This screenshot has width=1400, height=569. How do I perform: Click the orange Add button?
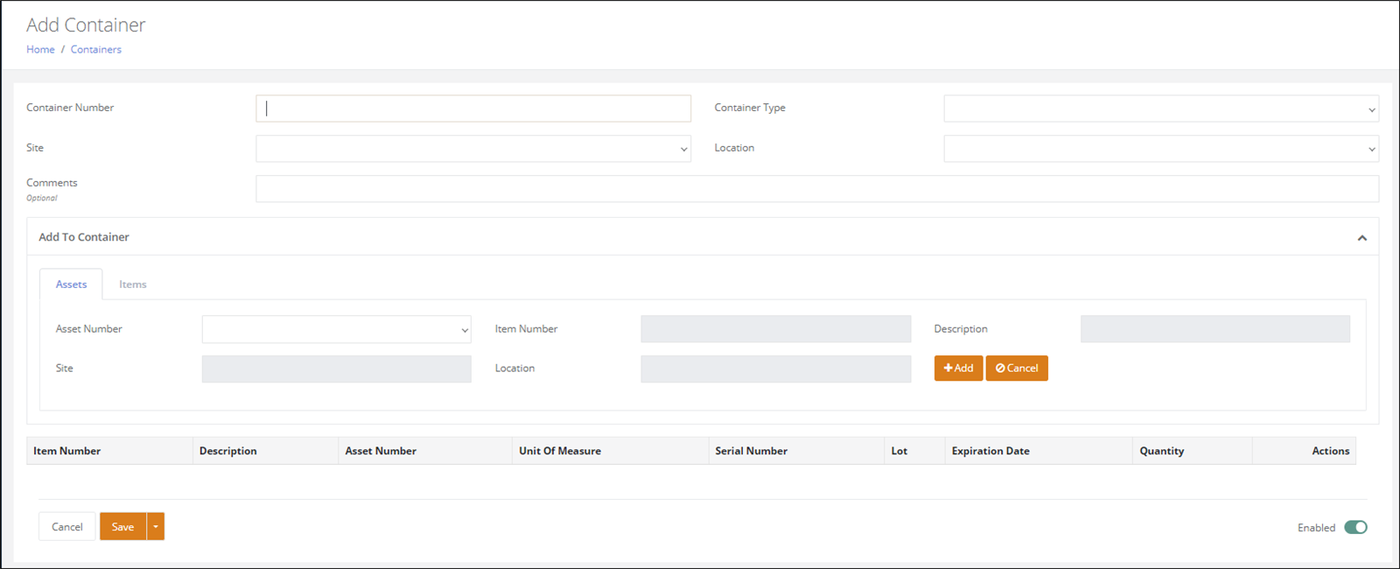(x=959, y=368)
